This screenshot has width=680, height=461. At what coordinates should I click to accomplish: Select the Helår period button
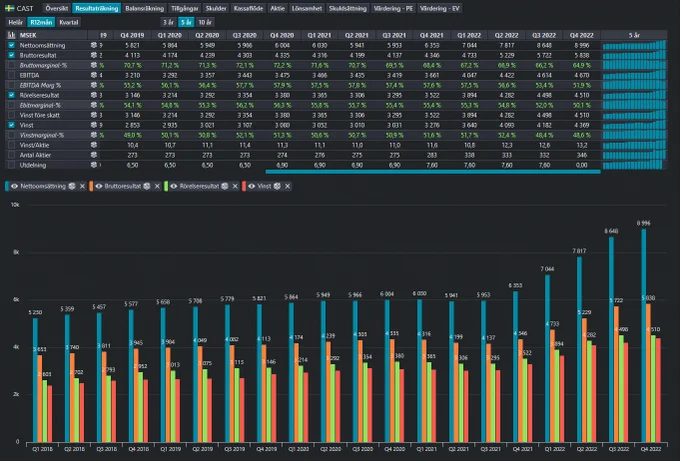[x=16, y=22]
